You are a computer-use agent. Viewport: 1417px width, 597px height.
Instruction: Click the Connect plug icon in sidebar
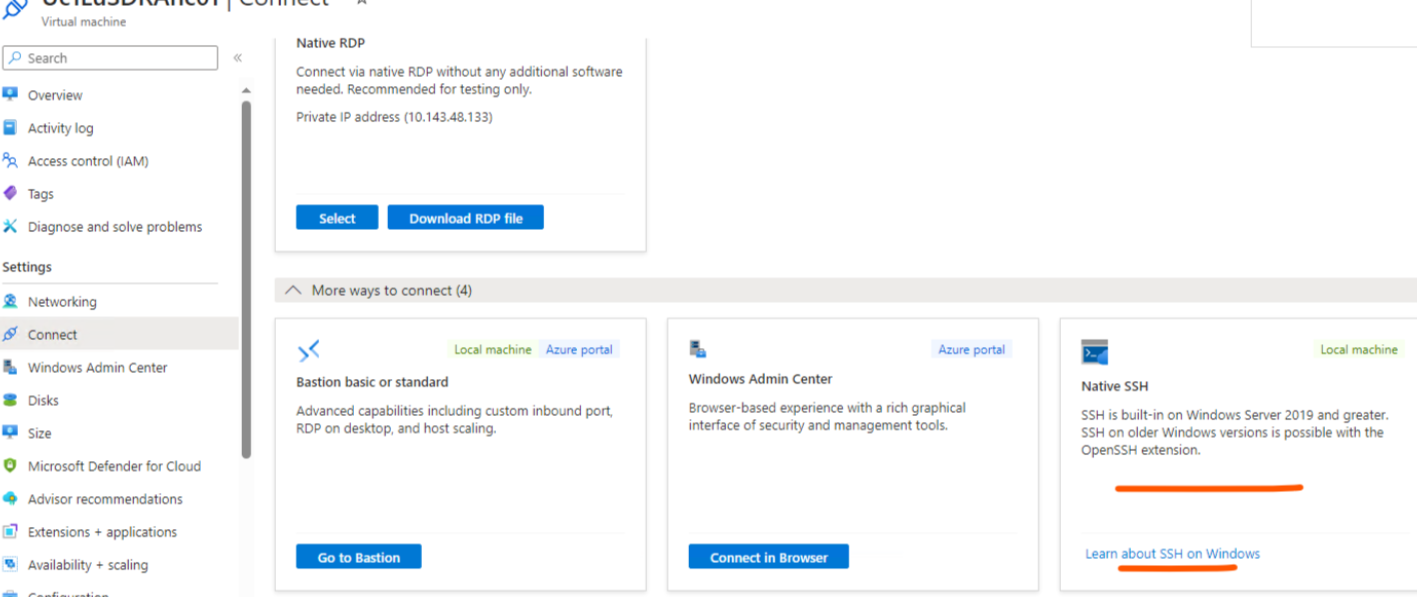click(x=10, y=334)
